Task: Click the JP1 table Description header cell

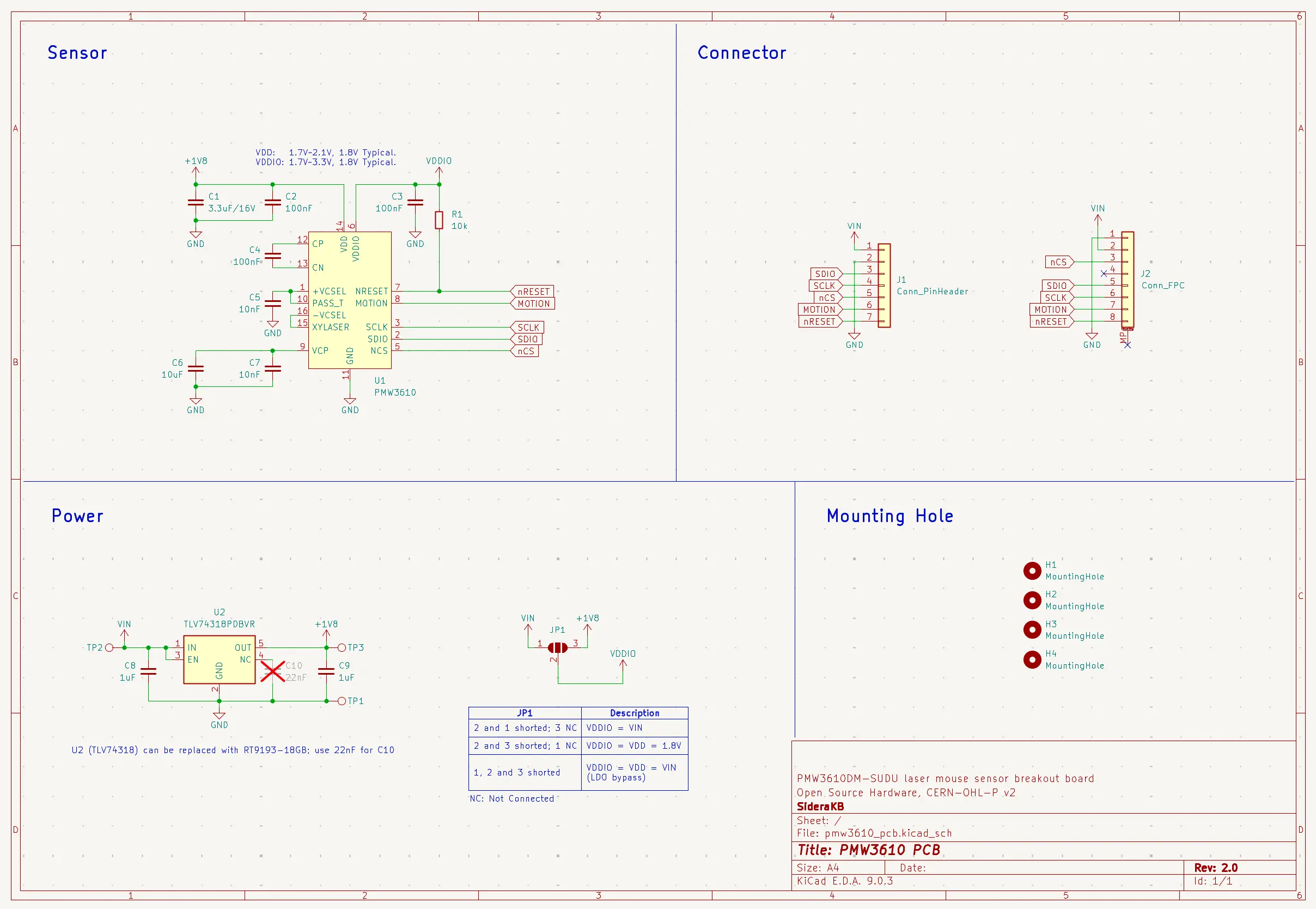Action: tap(634, 713)
